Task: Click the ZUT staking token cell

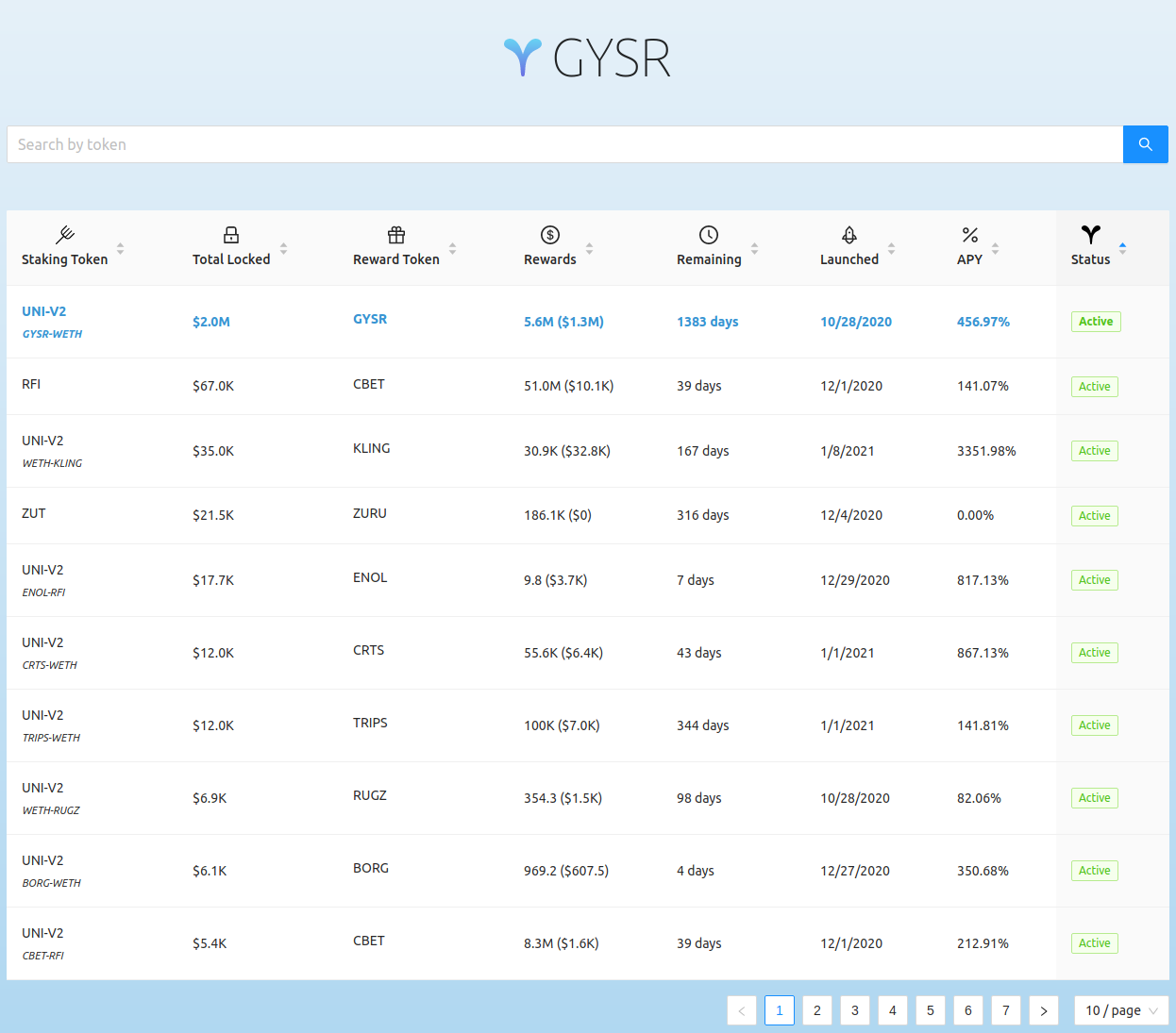Action: coord(34,513)
